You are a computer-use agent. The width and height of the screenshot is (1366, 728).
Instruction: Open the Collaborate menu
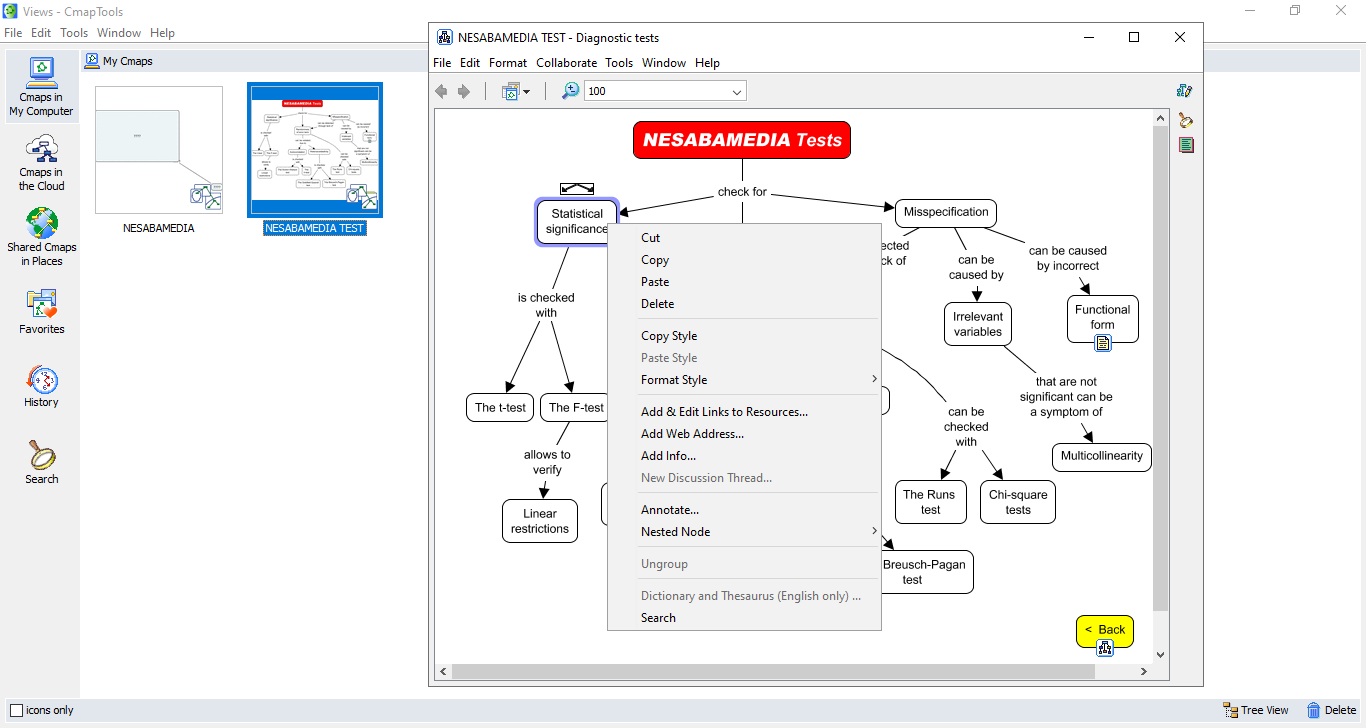pos(566,63)
